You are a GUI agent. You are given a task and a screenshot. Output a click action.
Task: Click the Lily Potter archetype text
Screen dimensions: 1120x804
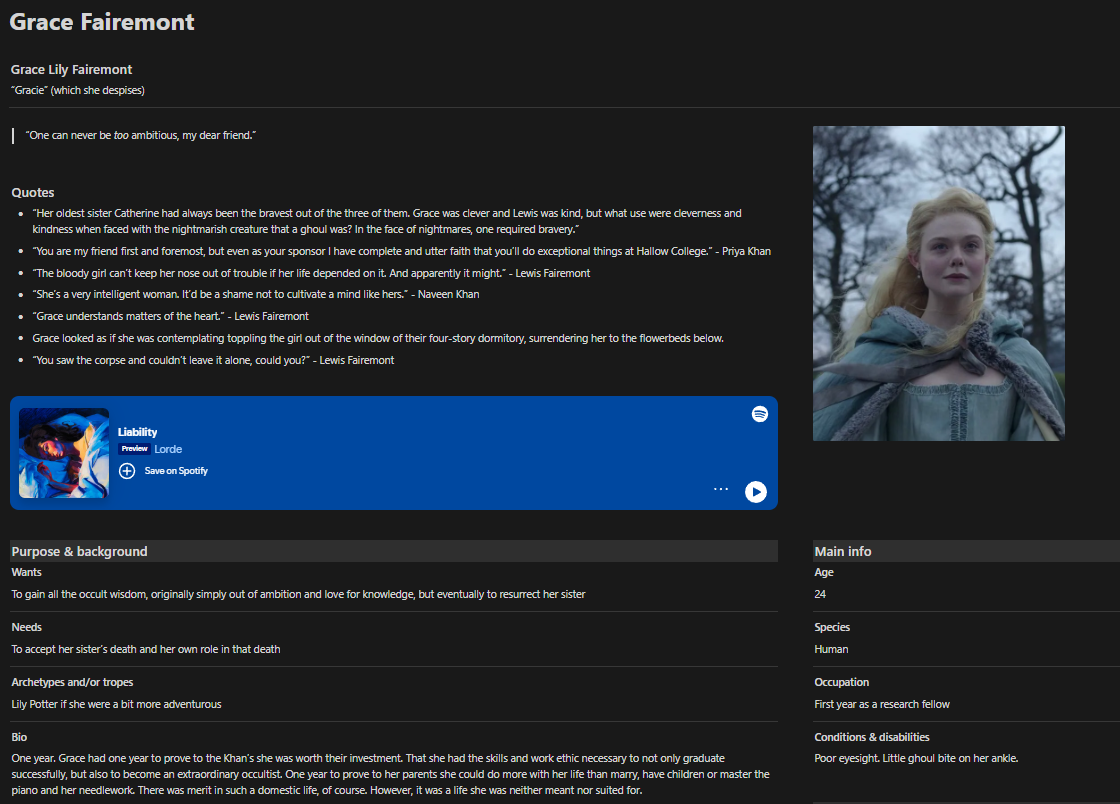pyautogui.click(x=116, y=704)
